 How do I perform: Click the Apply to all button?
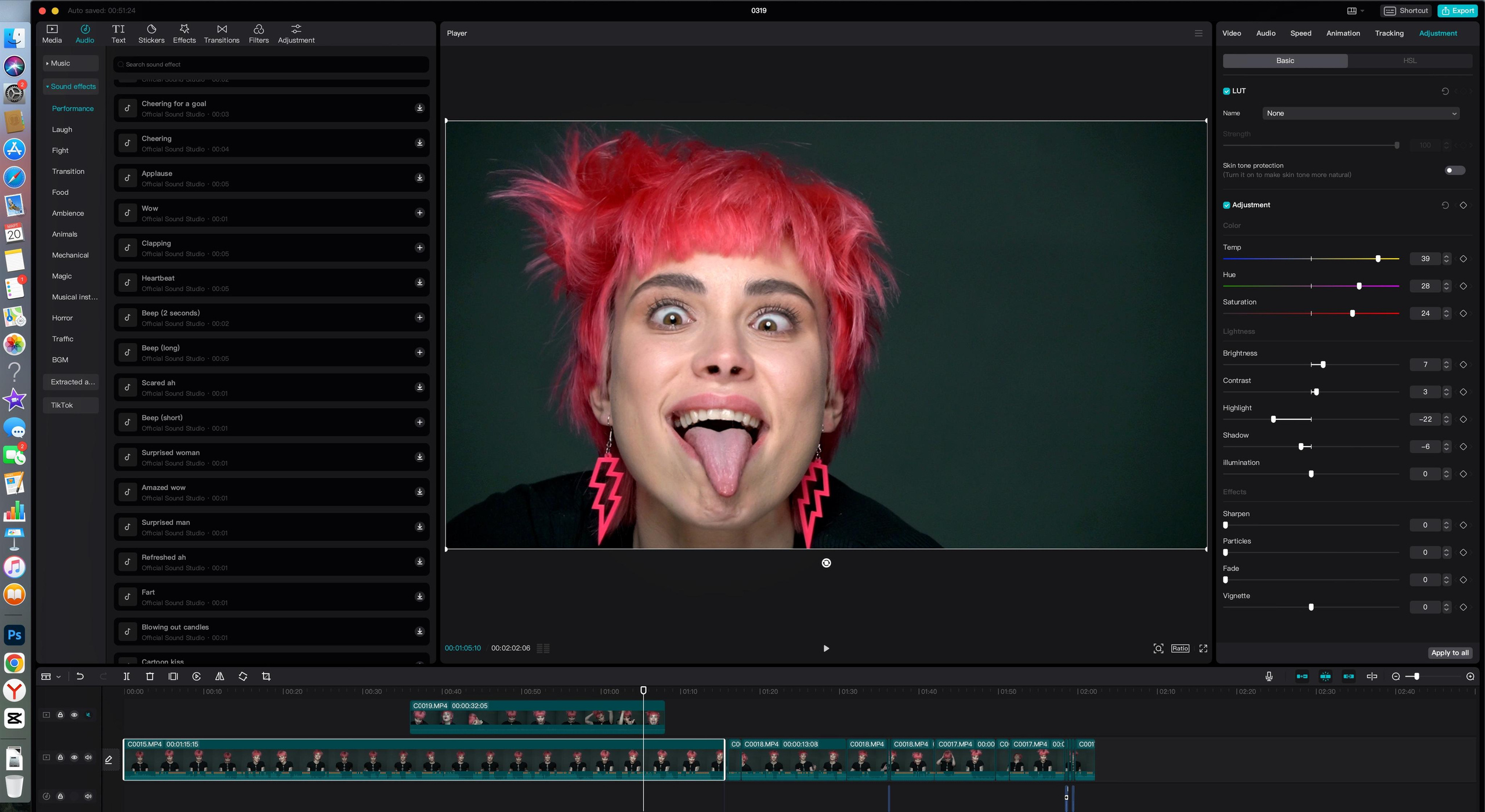(1449, 652)
